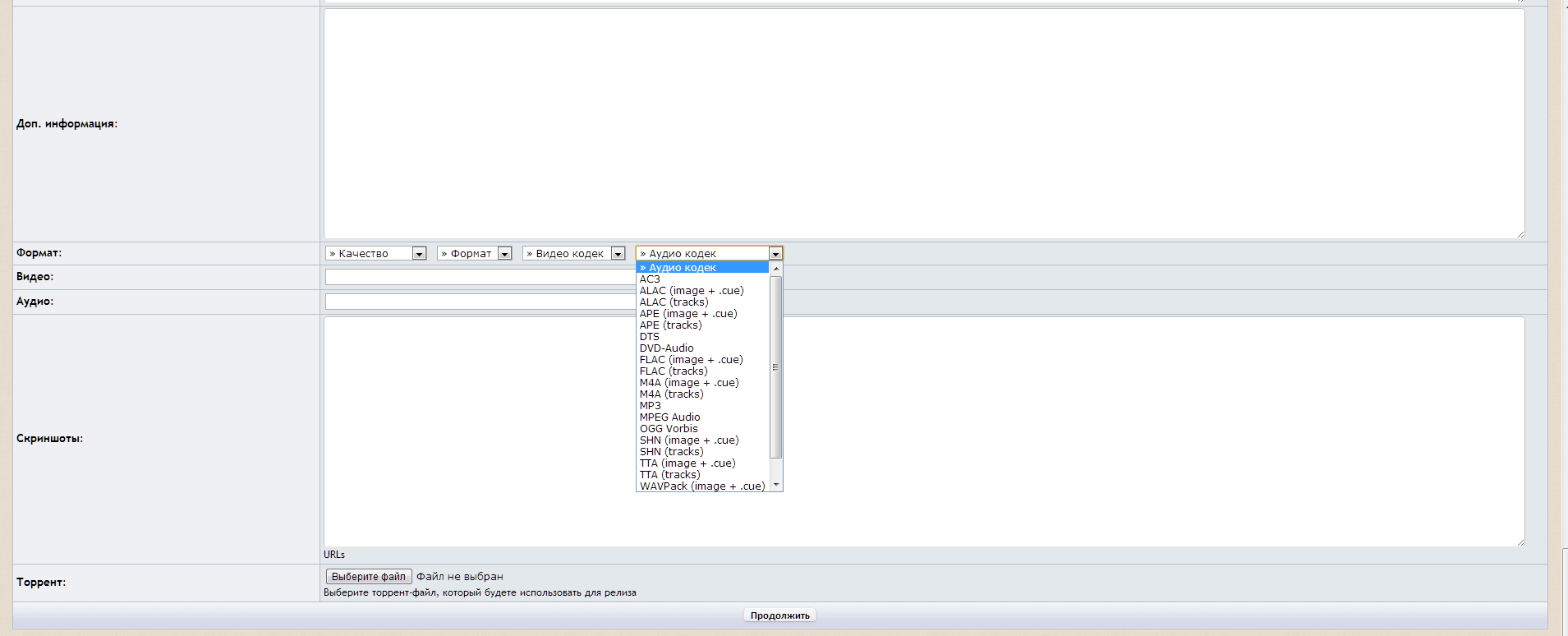Click the 'Доп. информация:' label
This screenshot has width=1568, height=636.
pyautogui.click(x=67, y=124)
